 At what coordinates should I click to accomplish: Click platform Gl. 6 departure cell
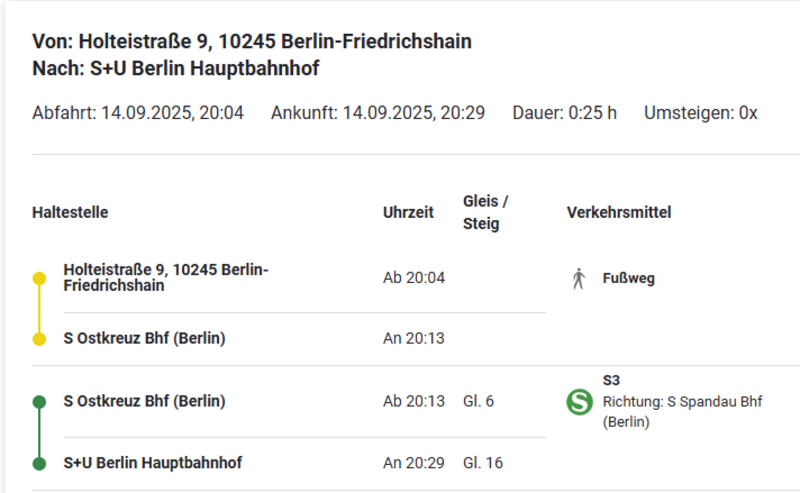479,402
